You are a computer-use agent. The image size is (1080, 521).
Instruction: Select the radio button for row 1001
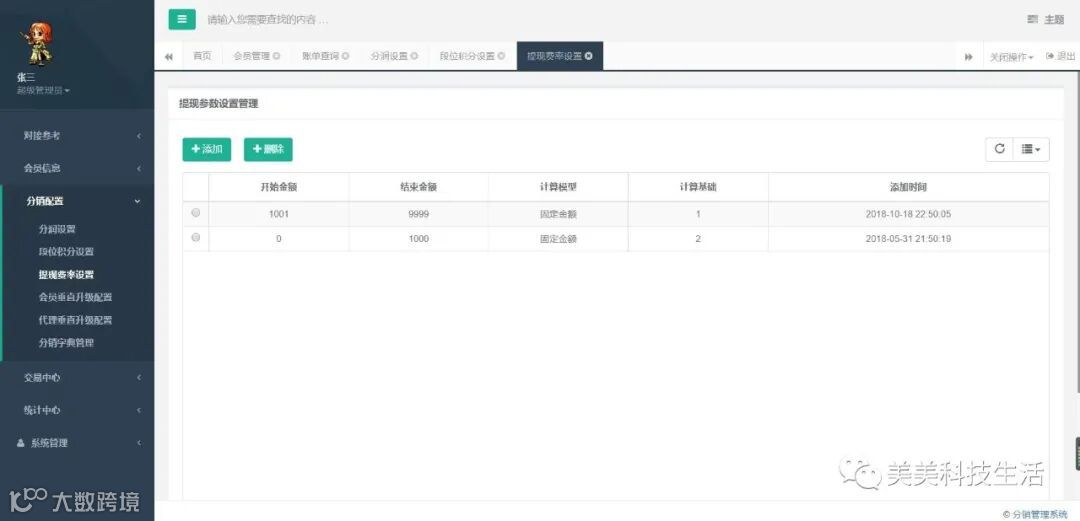click(x=196, y=213)
